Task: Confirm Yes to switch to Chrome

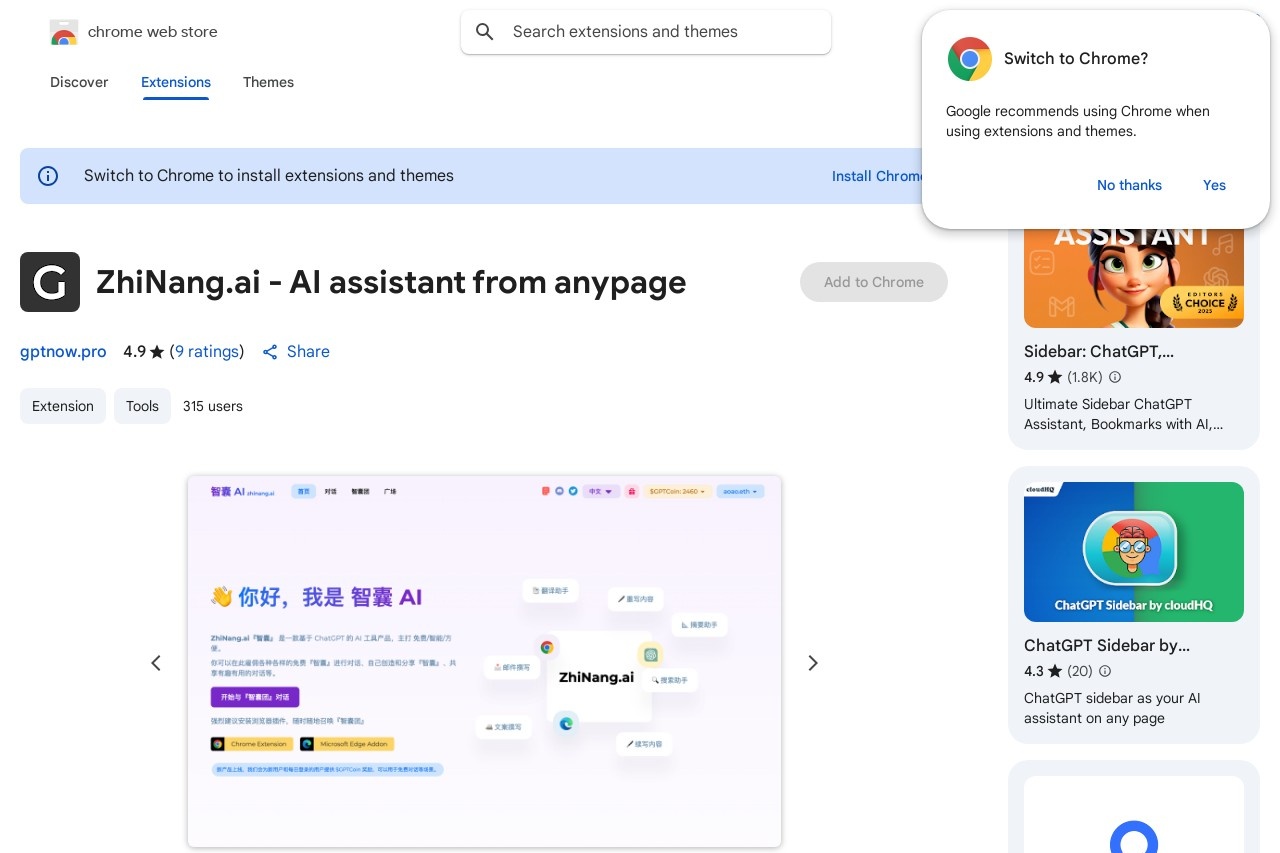Action: [1214, 185]
